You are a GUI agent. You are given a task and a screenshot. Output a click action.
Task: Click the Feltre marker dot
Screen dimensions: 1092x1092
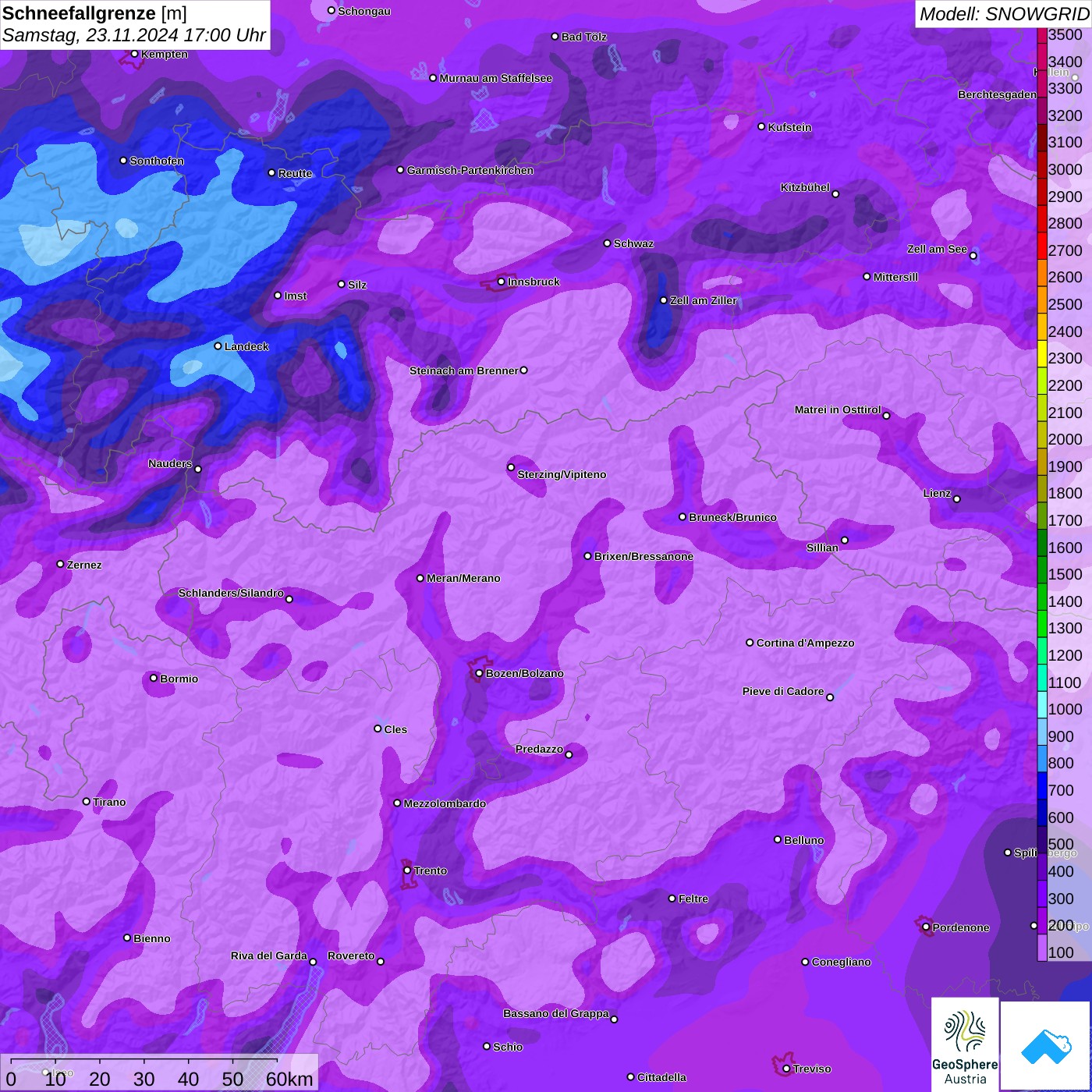tap(672, 899)
